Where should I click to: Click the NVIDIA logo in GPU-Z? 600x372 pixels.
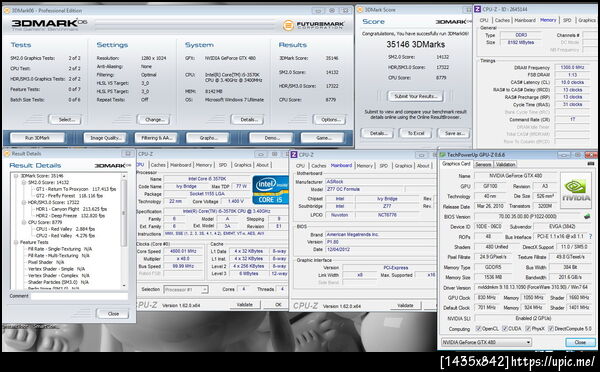[576, 190]
